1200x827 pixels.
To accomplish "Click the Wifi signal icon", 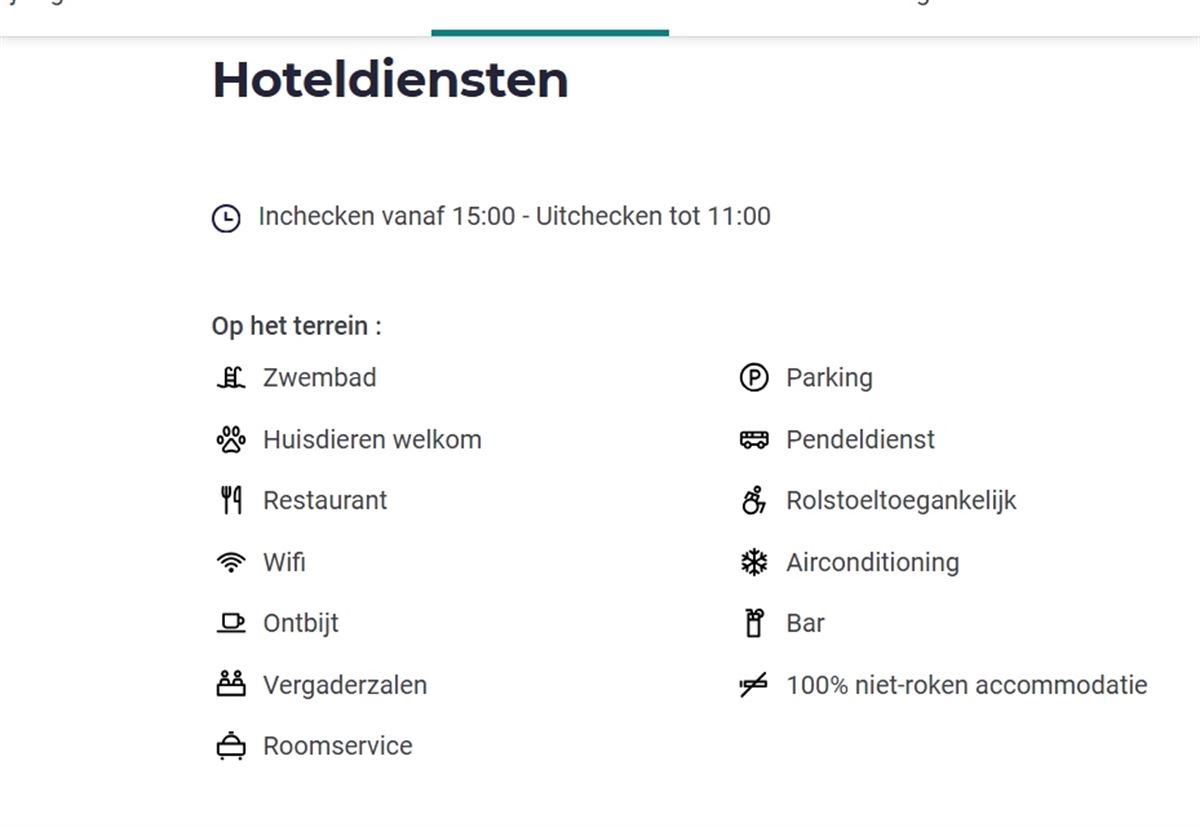I will [231, 562].
